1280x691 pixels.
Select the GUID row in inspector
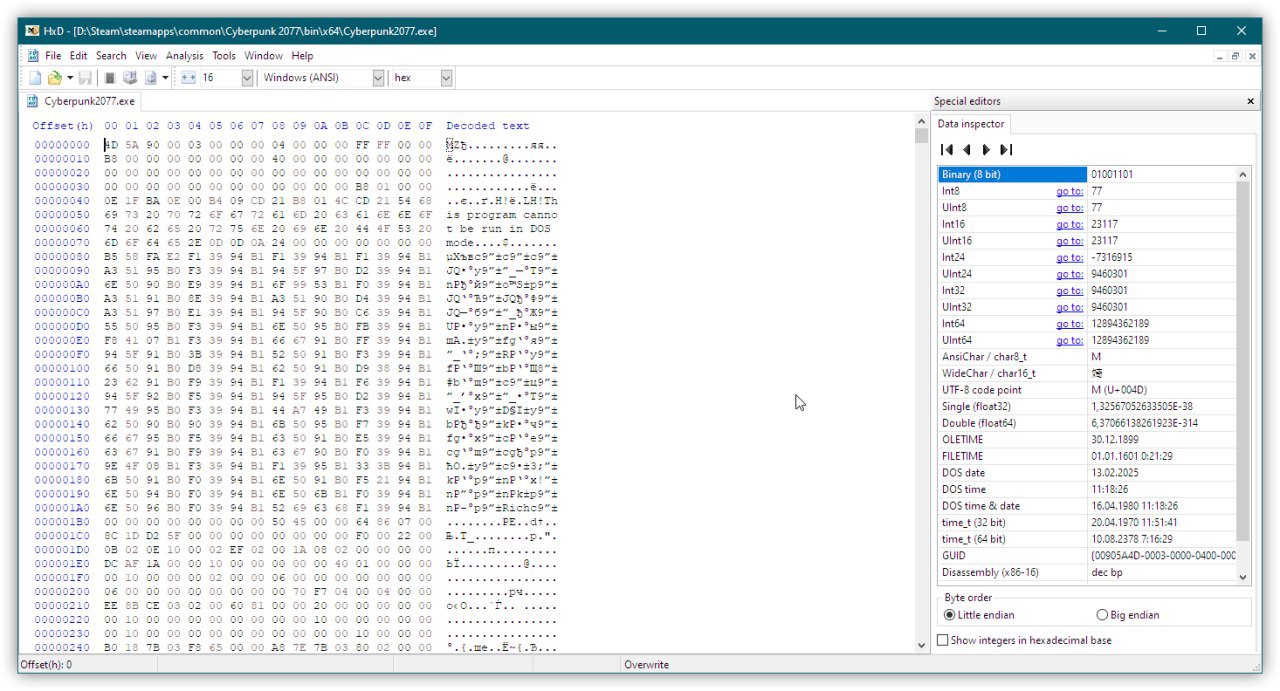point(1087,556)
